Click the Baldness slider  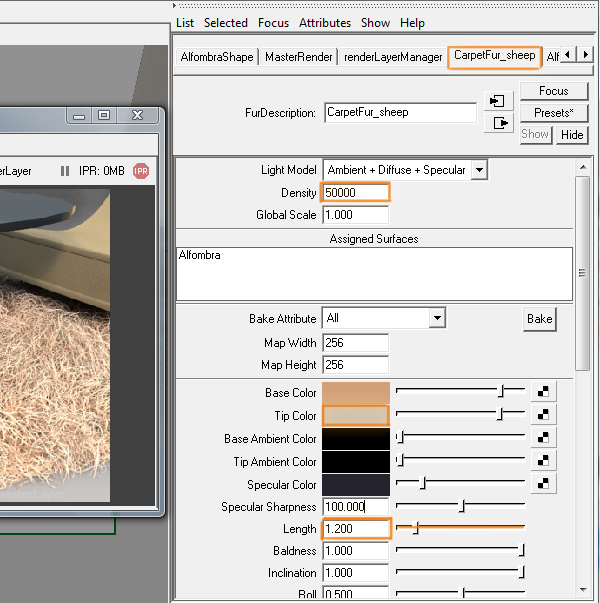coord(460,550)
